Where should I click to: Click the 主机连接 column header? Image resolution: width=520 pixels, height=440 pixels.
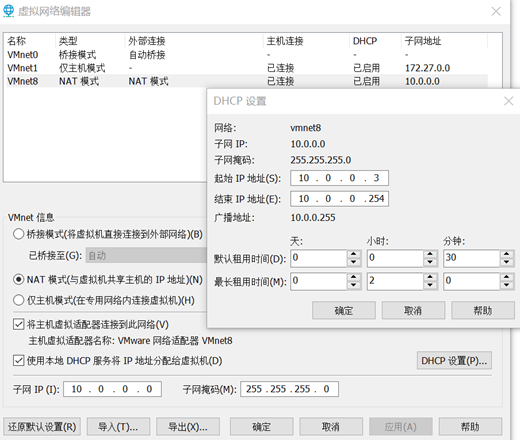coord(306,41)
